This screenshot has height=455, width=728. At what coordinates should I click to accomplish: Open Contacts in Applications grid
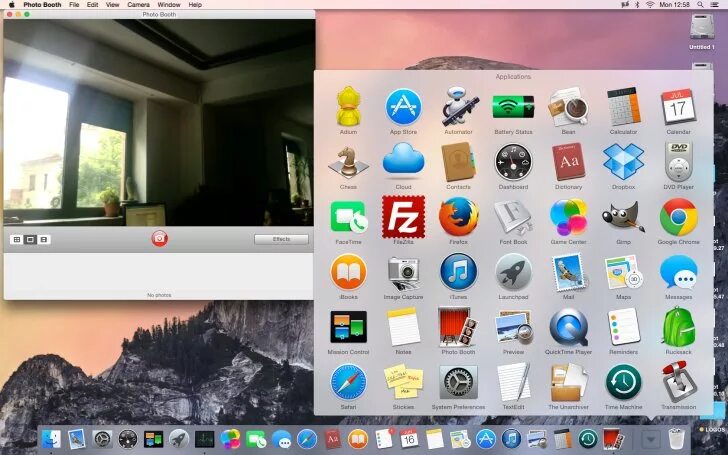[458, 162]
